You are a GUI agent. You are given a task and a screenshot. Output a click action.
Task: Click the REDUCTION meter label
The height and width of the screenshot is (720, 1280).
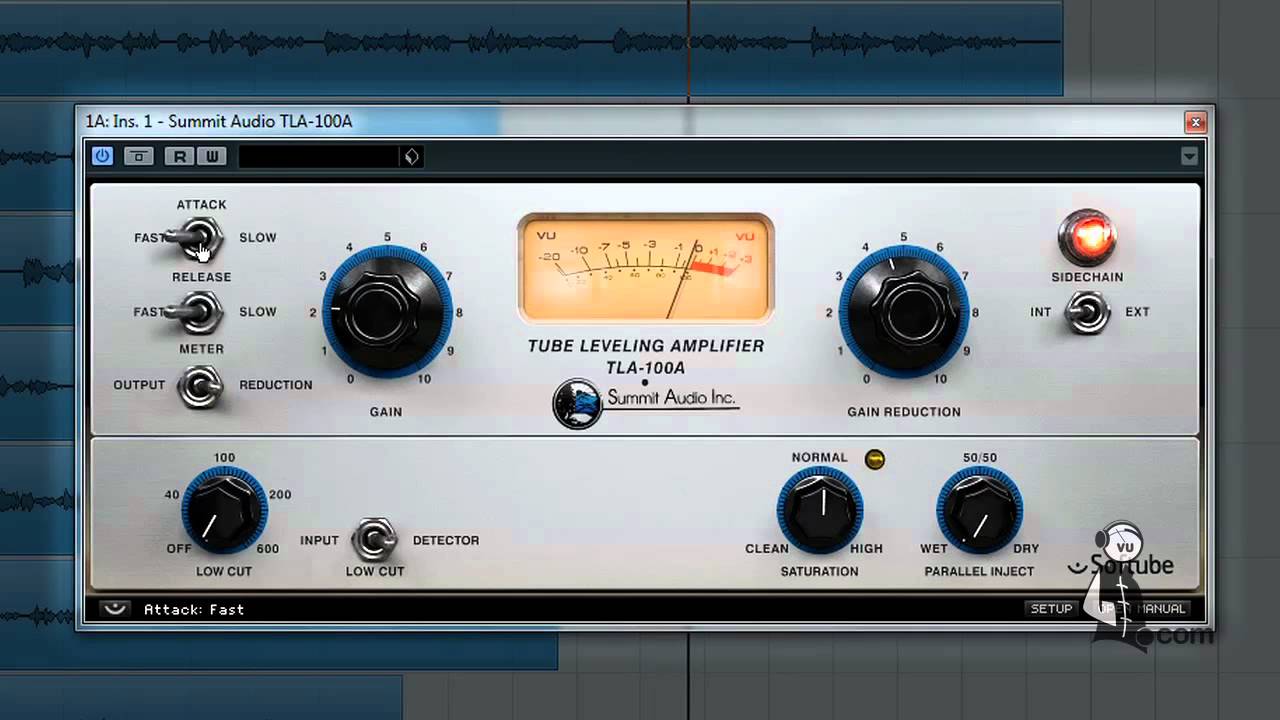[x=276, y=385]
